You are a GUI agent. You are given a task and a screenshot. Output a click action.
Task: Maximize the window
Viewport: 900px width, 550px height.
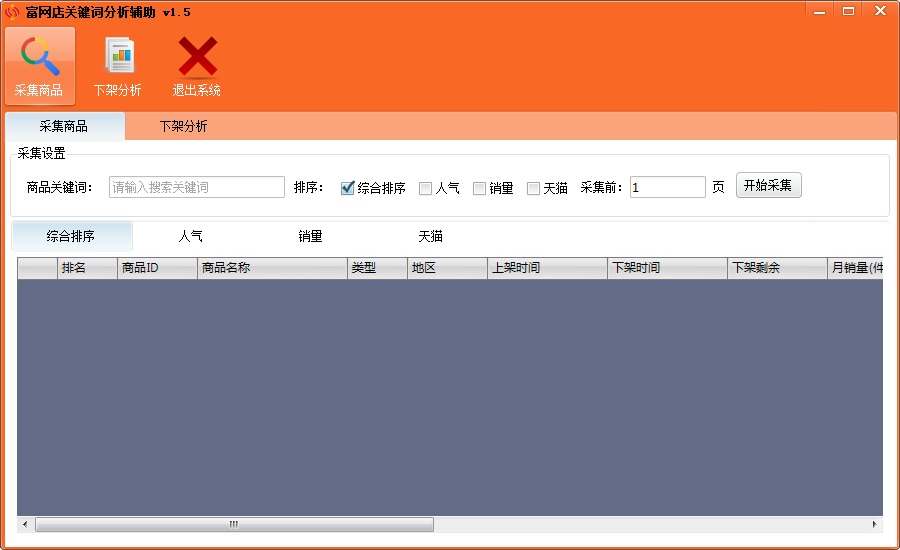click(x=848, y=11)
